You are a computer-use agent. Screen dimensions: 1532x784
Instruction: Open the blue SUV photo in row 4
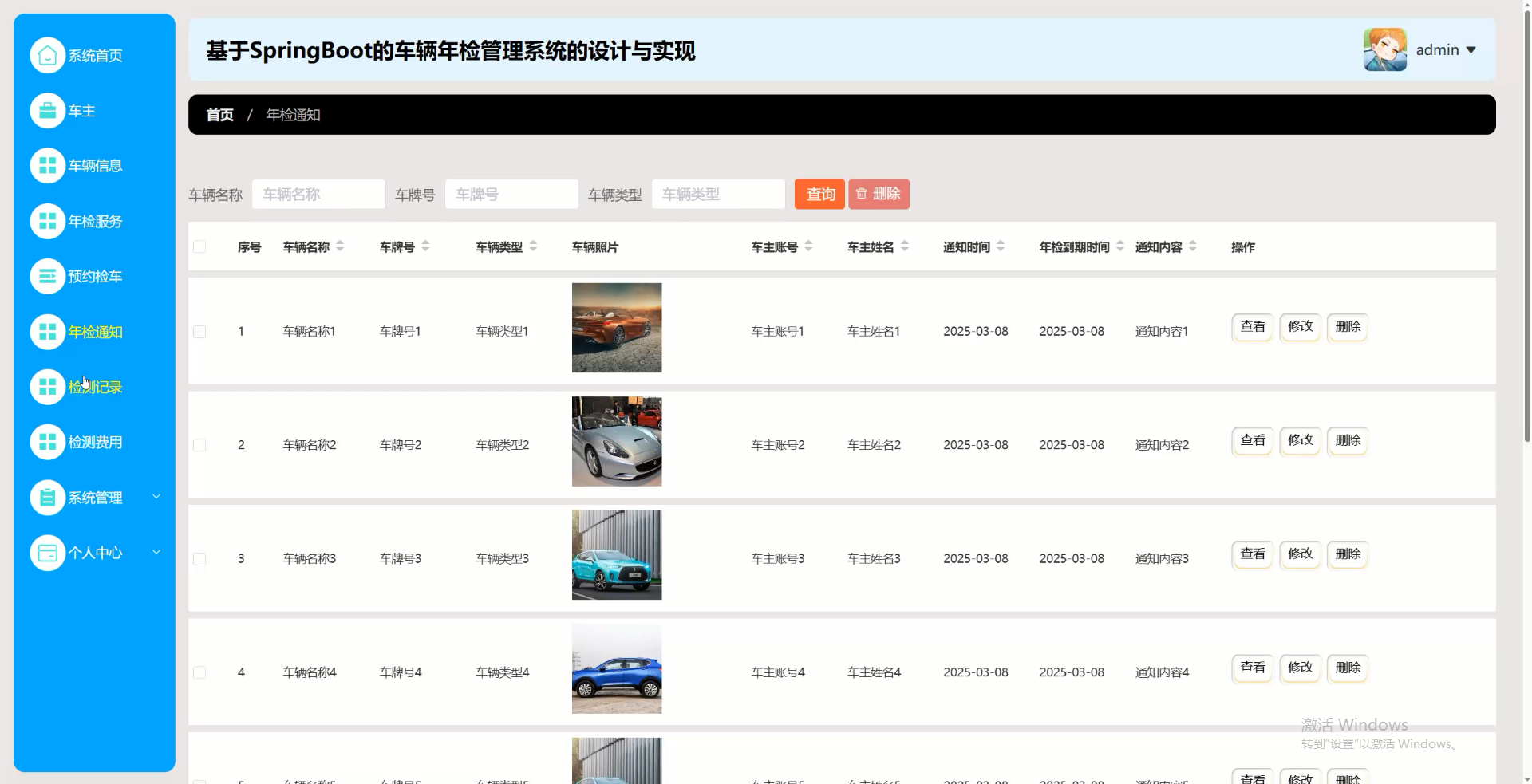[x=617, y=668]
